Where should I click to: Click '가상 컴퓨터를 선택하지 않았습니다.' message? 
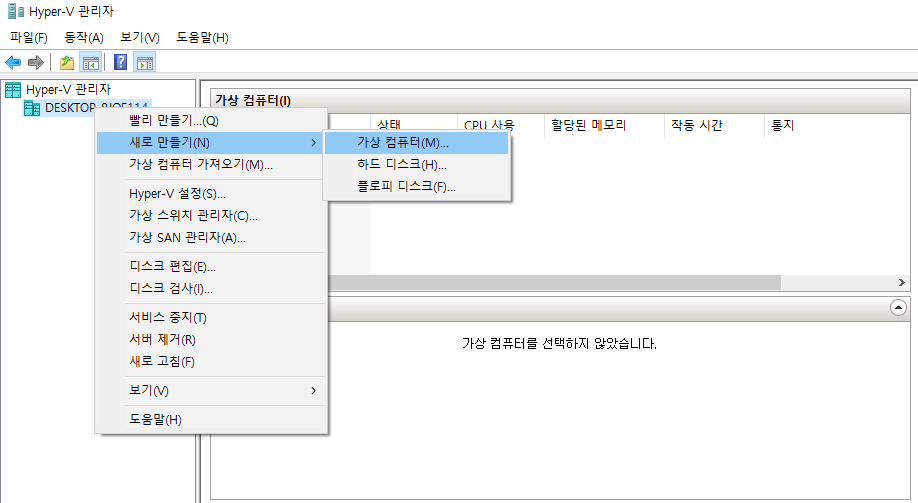point(559,344)
